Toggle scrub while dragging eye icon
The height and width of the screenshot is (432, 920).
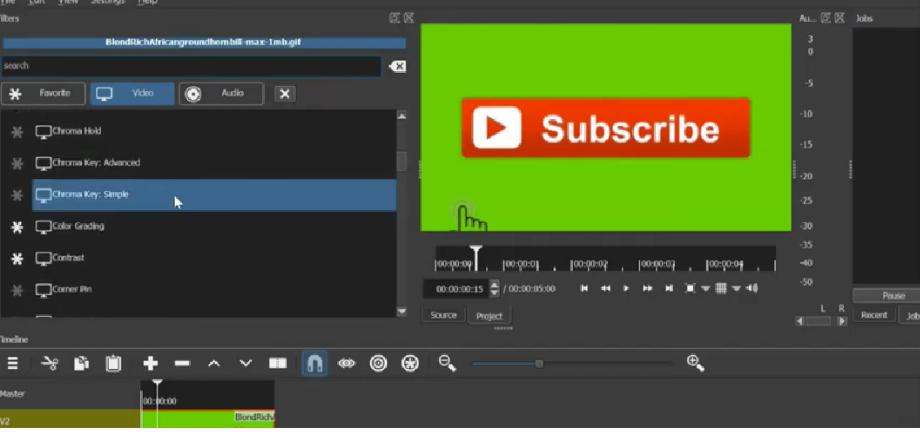click(x=347, y=364)
